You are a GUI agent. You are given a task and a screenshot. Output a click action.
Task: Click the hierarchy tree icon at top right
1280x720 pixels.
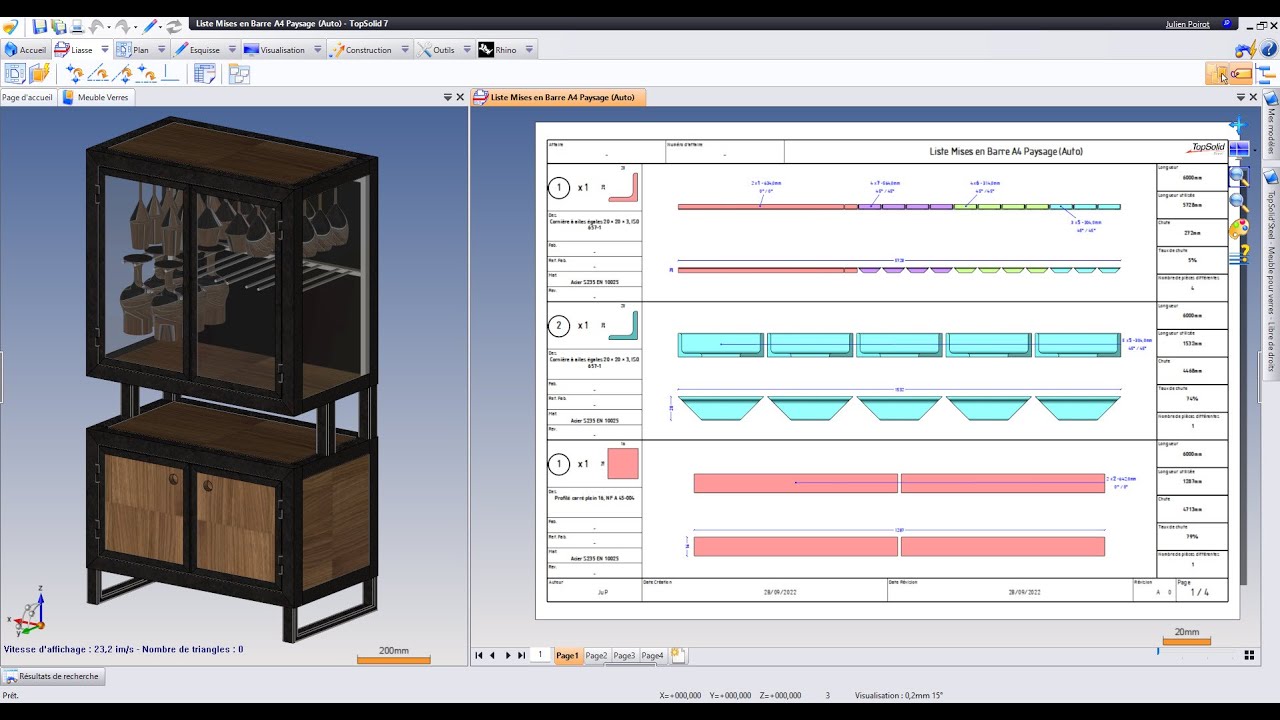(1267, 73)
